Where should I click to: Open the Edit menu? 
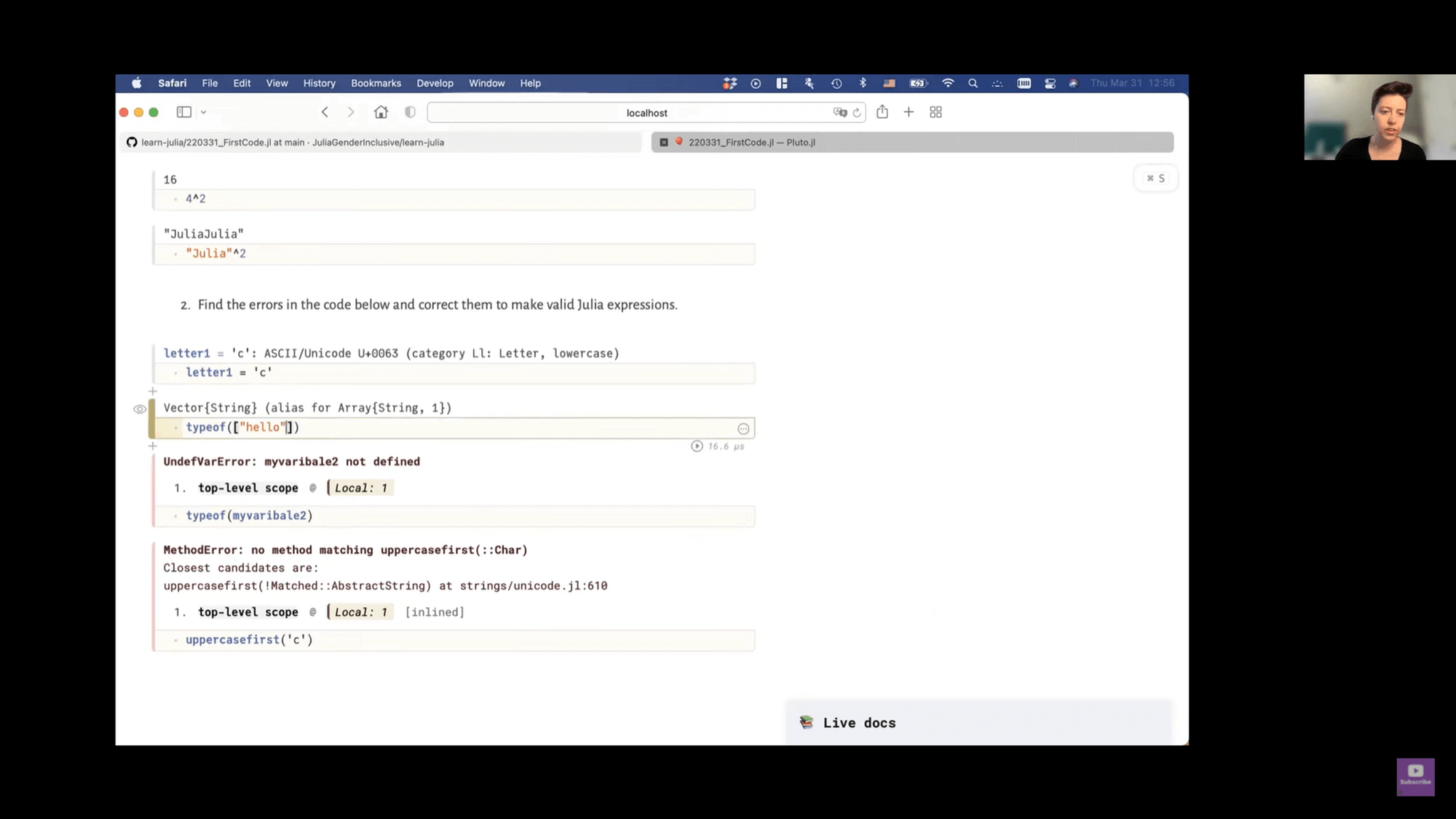click(x=242, y=83)
